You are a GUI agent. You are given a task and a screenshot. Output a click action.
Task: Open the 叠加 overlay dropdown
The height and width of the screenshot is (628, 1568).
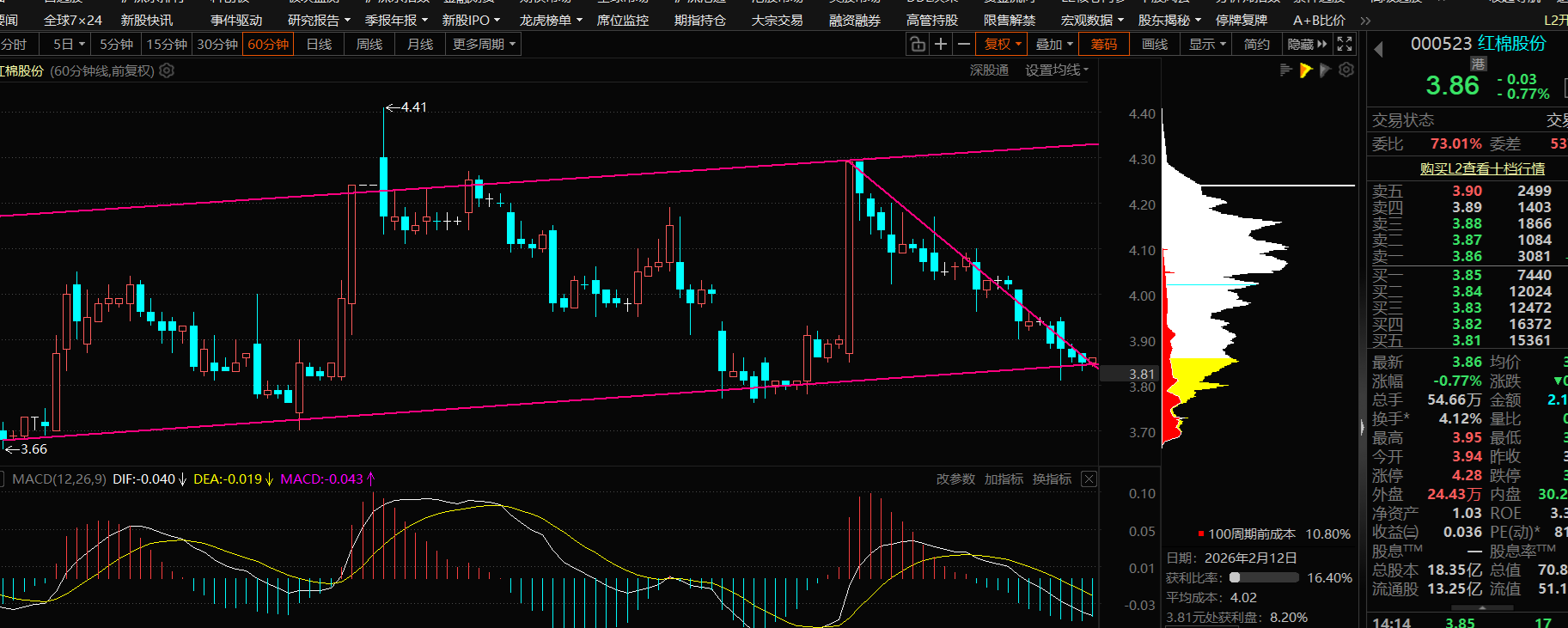1054,44
